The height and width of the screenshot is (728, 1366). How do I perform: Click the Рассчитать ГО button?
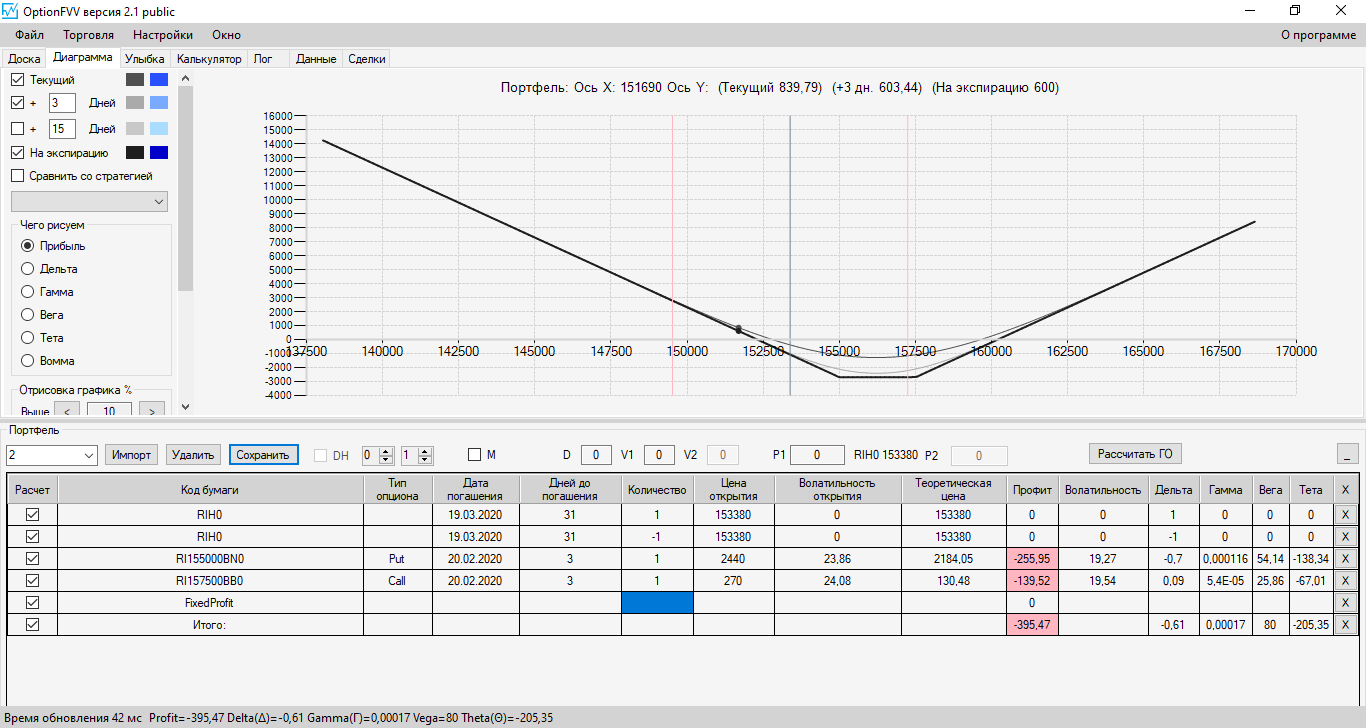(x=1135, y=454)
